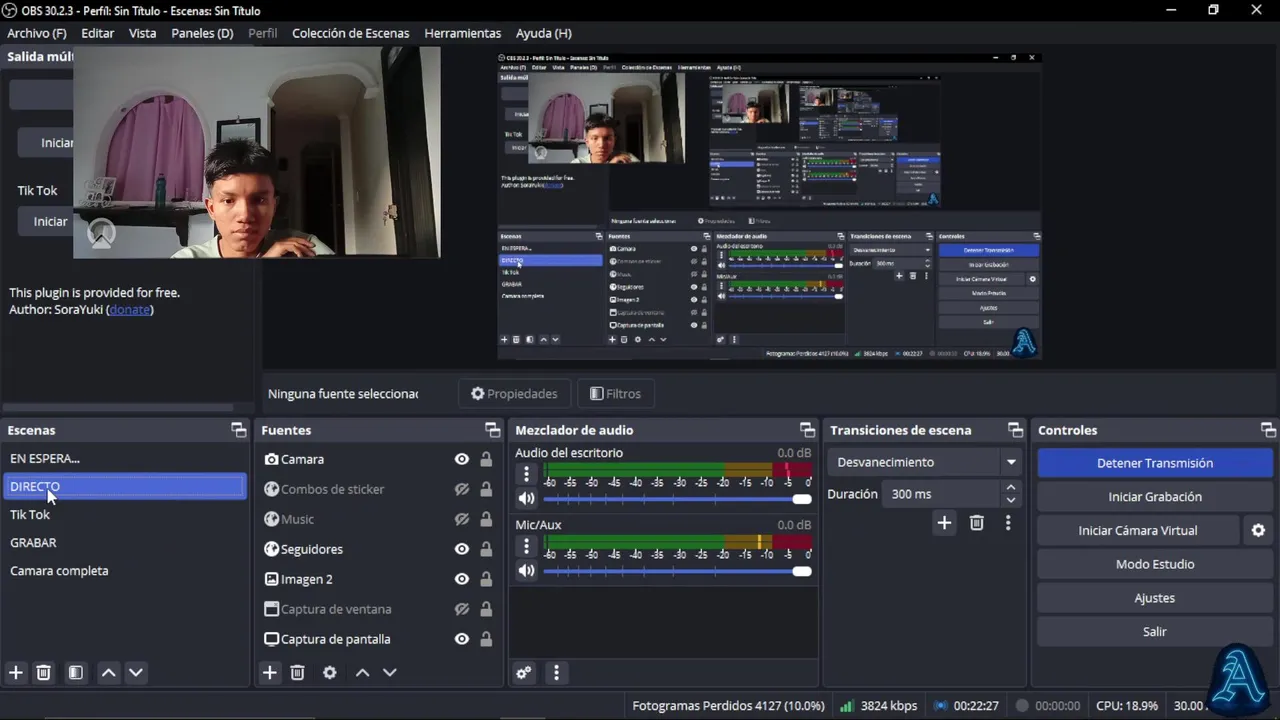The height and width of the screenshot is (720, 1280).
Task: Remove selected scene with trash icon
Action: 44,673
